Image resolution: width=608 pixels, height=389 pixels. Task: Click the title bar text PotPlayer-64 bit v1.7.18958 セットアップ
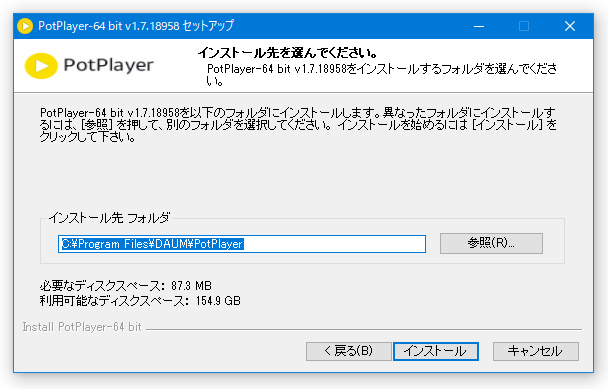click(136, 26)
